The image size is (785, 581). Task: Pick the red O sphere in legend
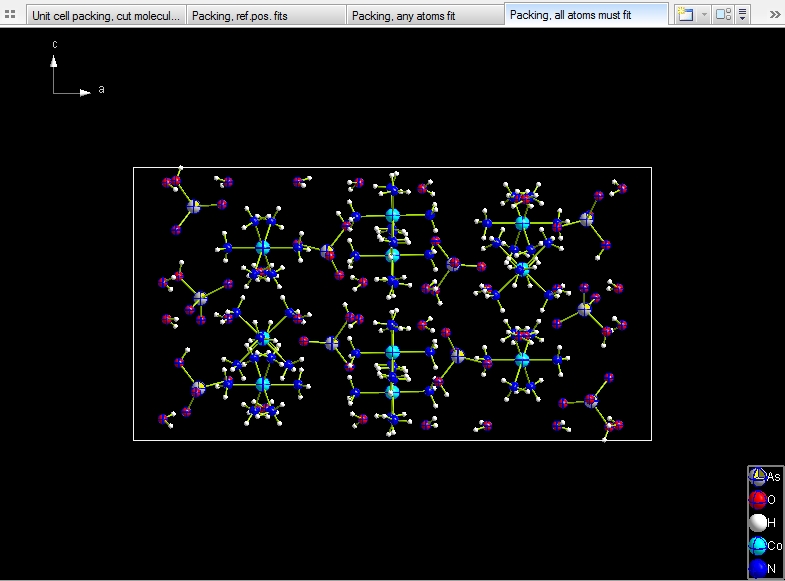click(x=757, y=499)
